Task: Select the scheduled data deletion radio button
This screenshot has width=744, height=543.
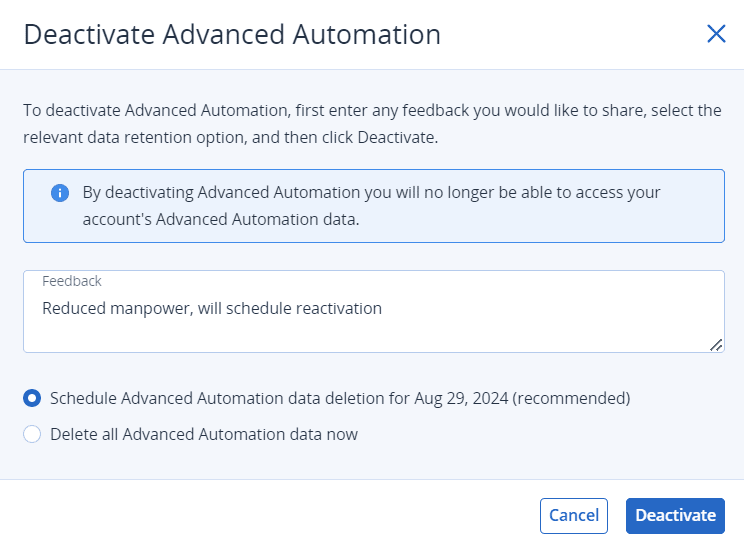Action: [x=32, y=398]
